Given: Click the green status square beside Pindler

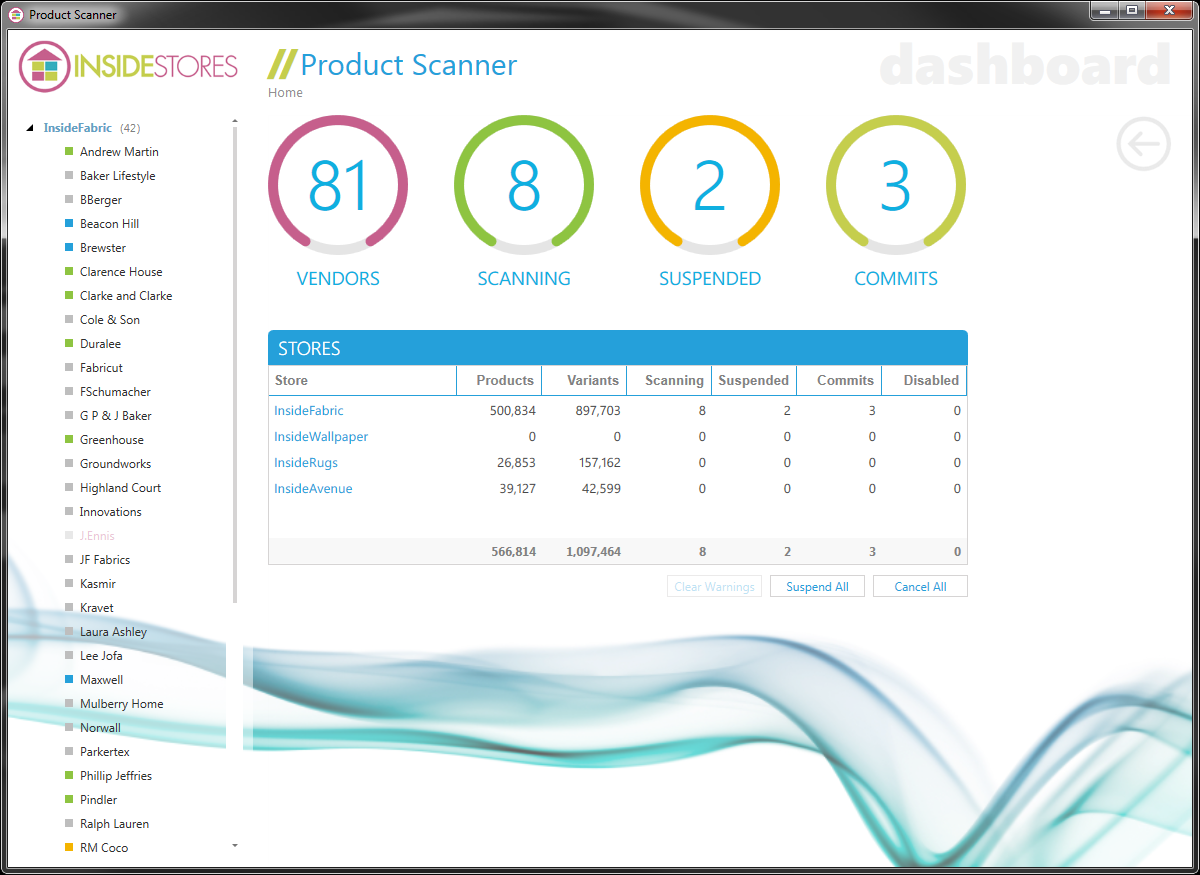Looking at the screenshot, I should tap(69, 800).
